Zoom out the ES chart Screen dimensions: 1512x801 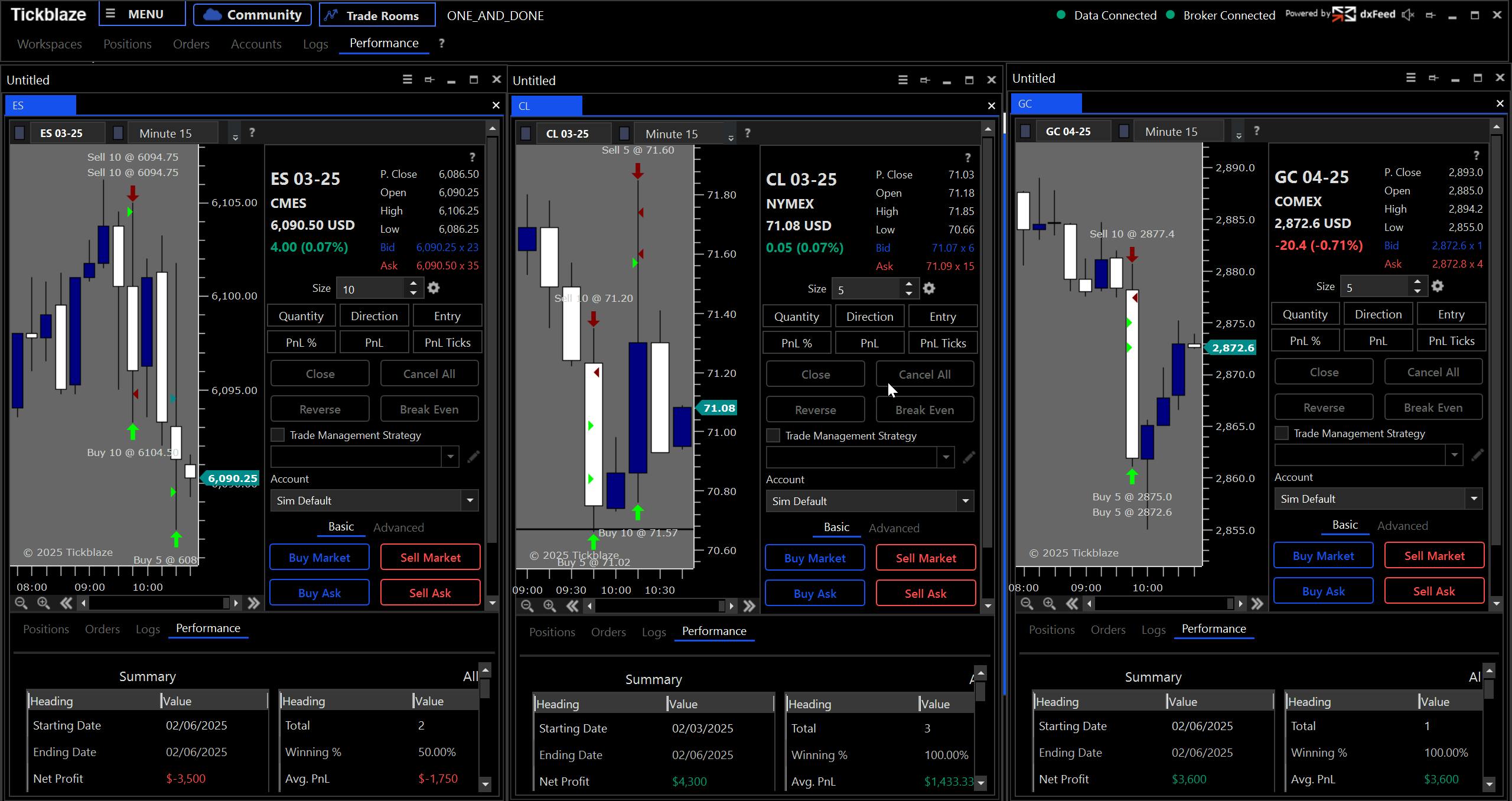pyautogui.click(x=21, y=603)
